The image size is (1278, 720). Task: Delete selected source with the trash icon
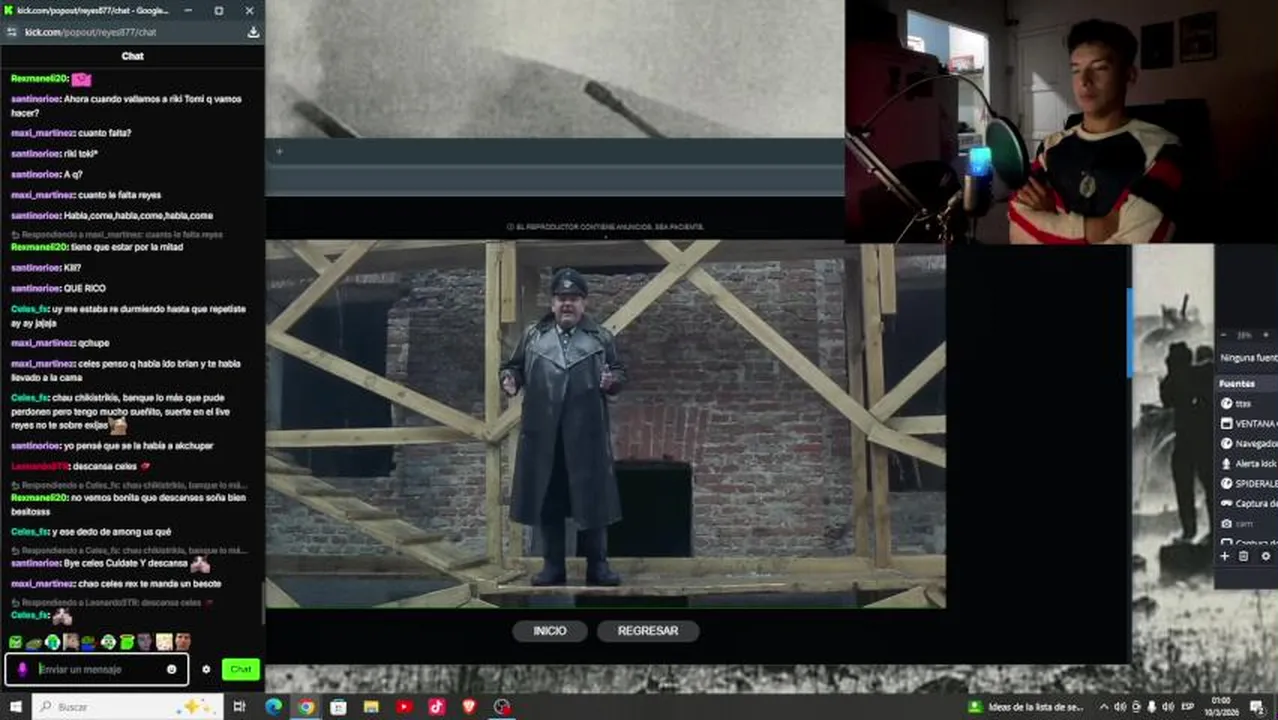pos(1244,556)
